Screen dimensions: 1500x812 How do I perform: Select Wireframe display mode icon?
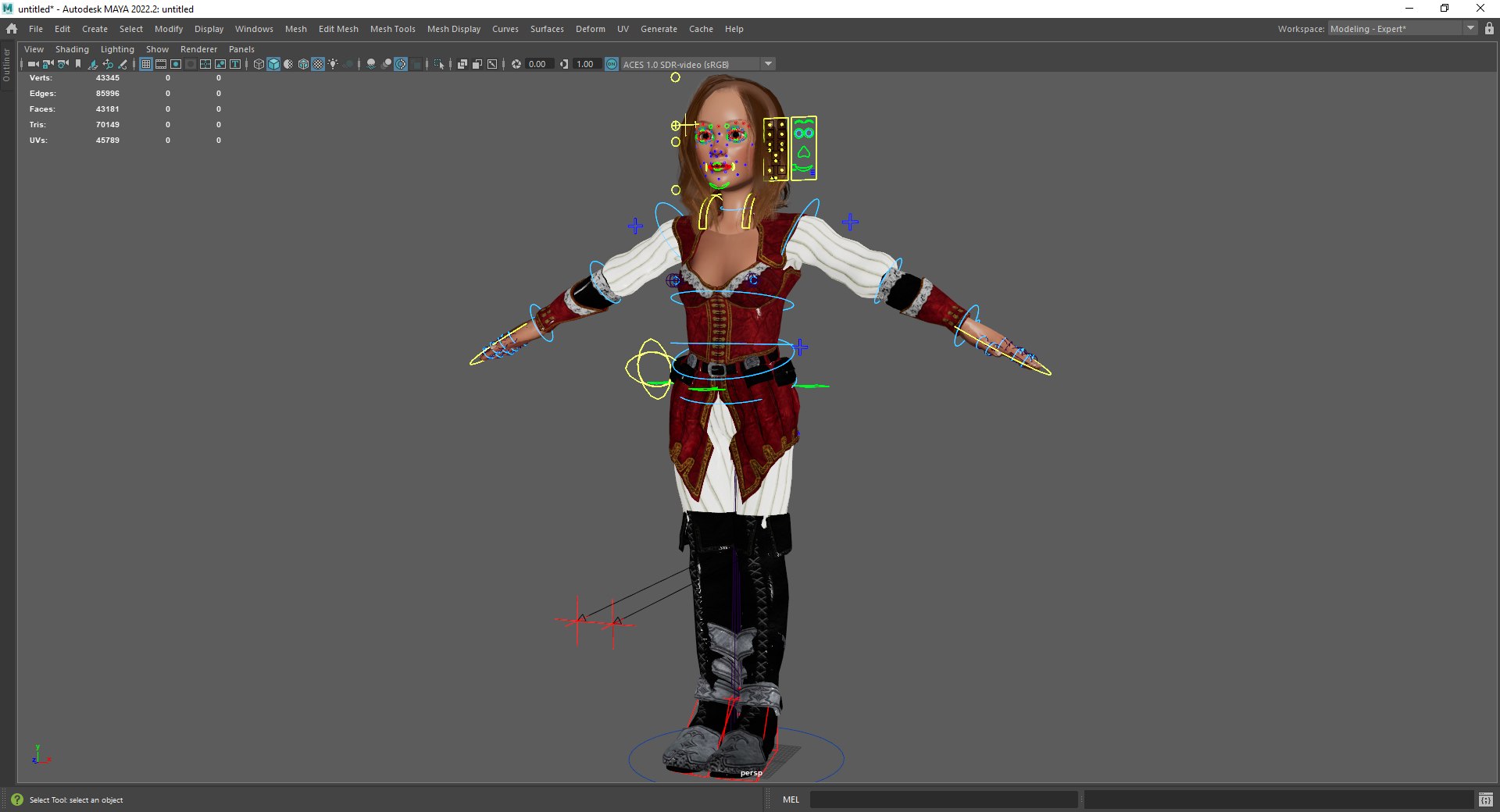259,64
